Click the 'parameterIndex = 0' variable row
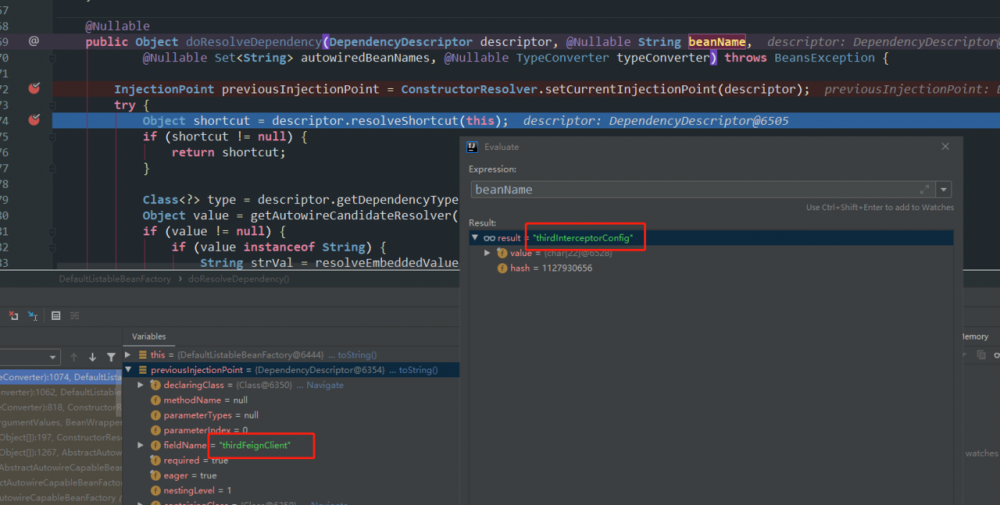1000x505 pixels. pos(291,430)
